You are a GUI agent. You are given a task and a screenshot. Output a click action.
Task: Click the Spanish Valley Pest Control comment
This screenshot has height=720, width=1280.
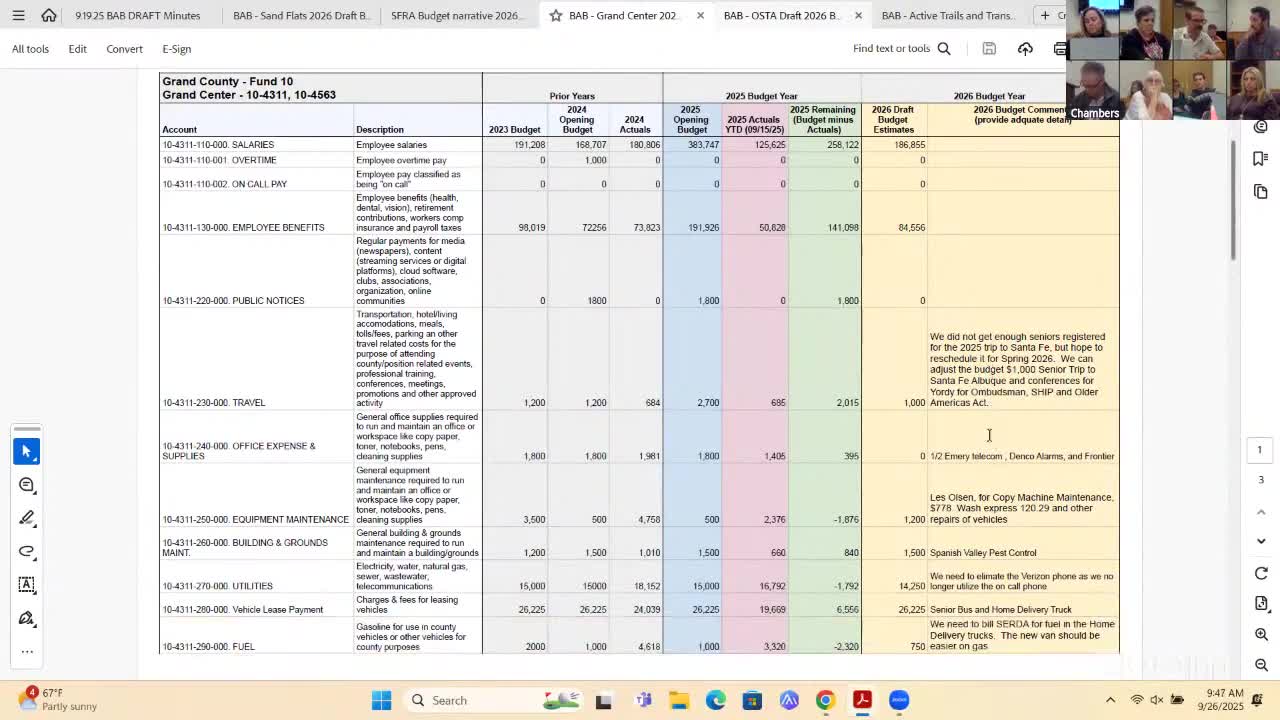pyautogui.click(x=983, y=553)
